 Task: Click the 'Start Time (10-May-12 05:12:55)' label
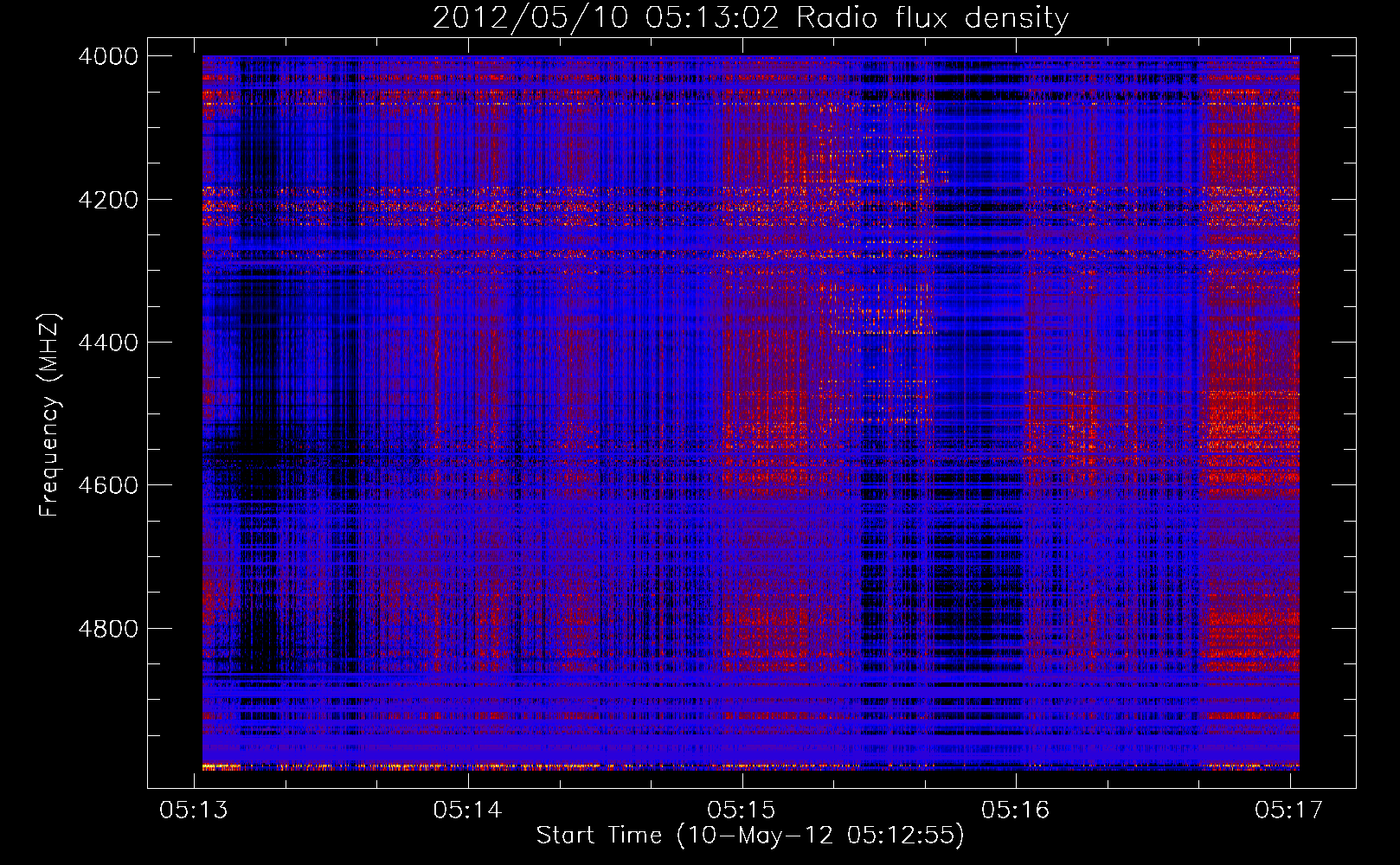[x=750, y=836]
